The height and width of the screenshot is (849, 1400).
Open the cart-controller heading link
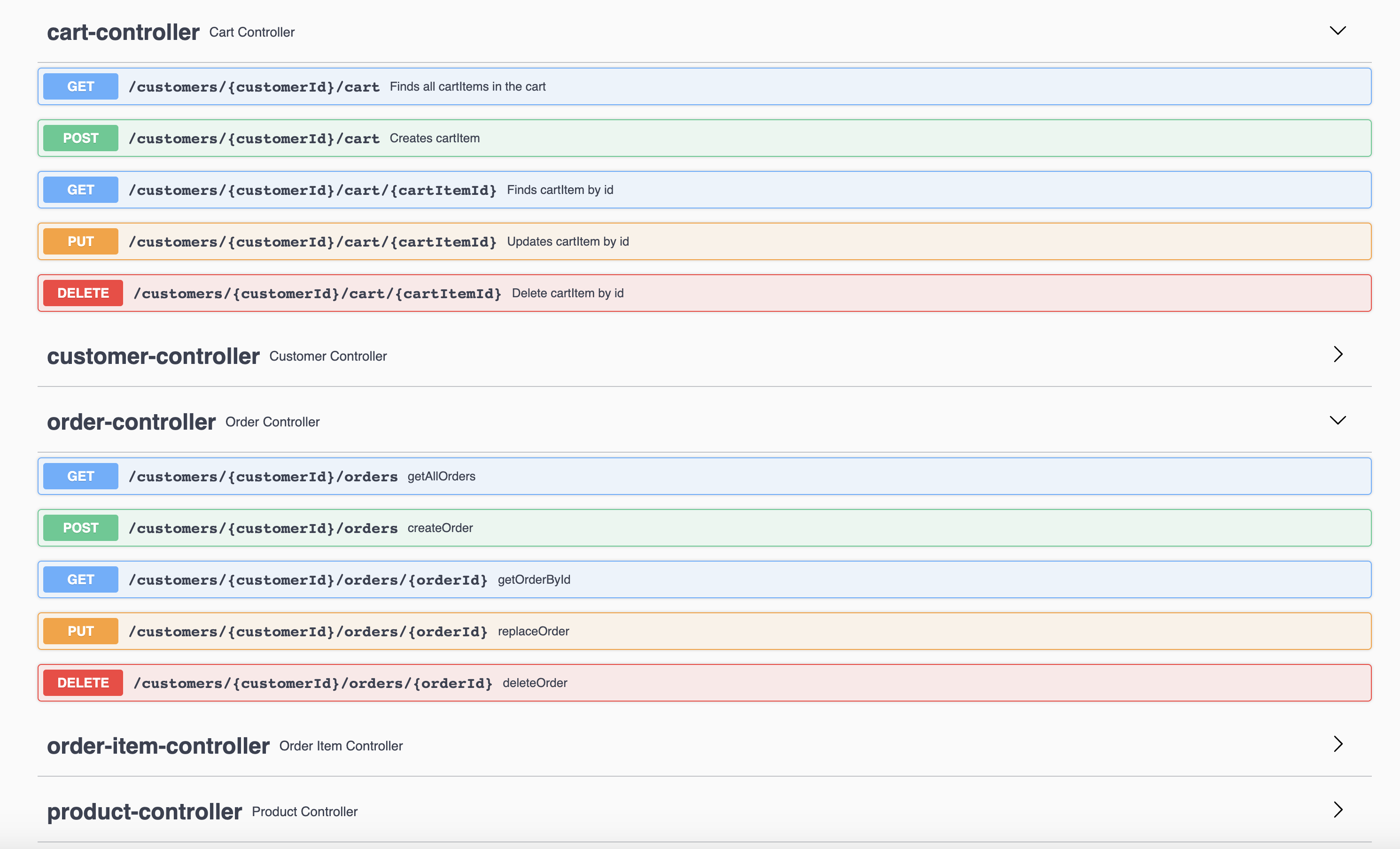tap(123, 32)
